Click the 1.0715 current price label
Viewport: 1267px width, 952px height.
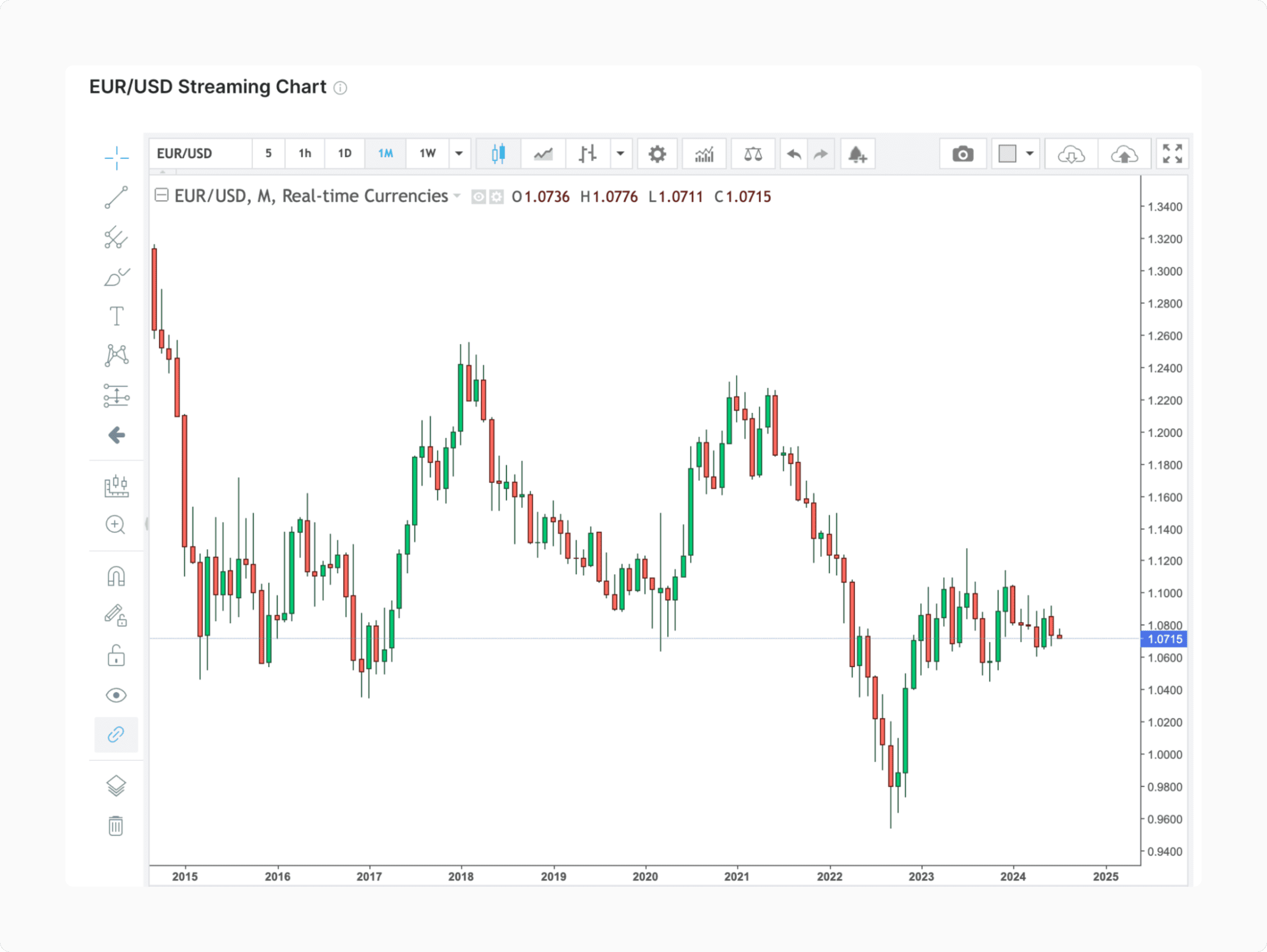pyautogui.click(x=1165, y=639)
